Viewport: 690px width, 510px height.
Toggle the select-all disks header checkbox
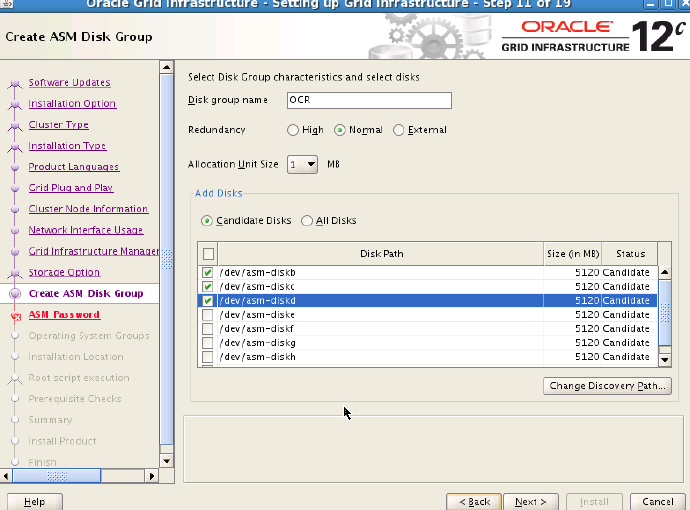click(208, 254)
